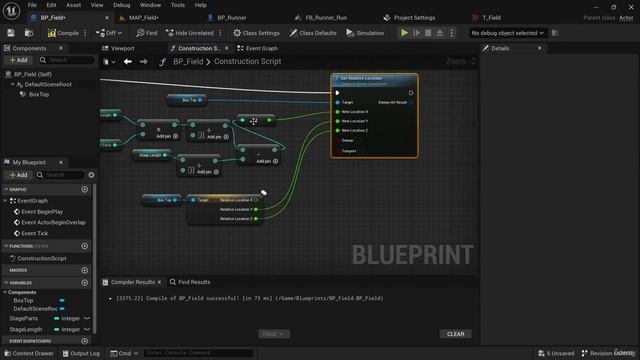Add a new function with plus icon
Screen dimensions: 640x360
click(84, 246)
